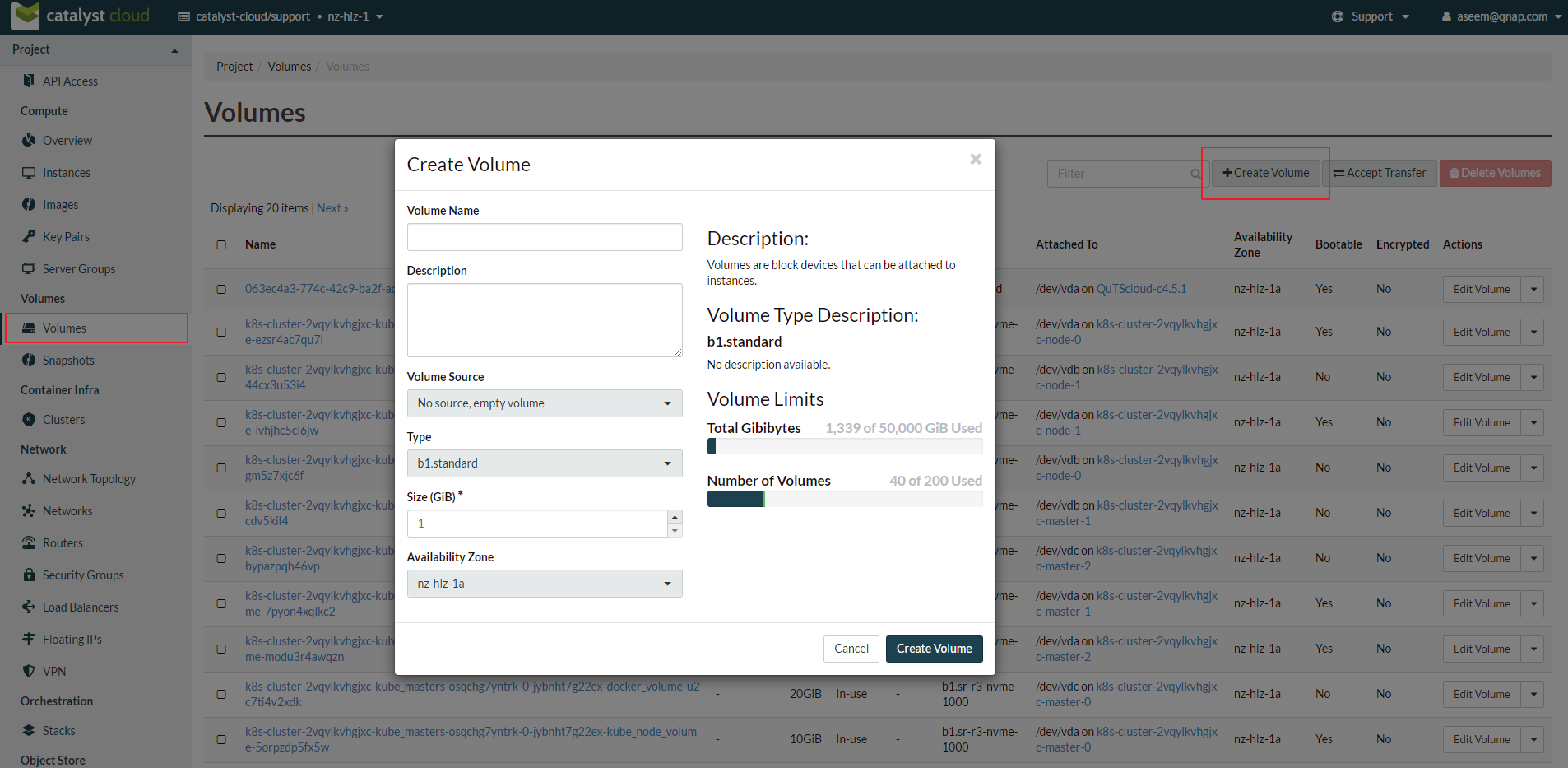Screen dimensions: 1568x768
Task: Click the Load Balancers icon
Action: point(29,607)
